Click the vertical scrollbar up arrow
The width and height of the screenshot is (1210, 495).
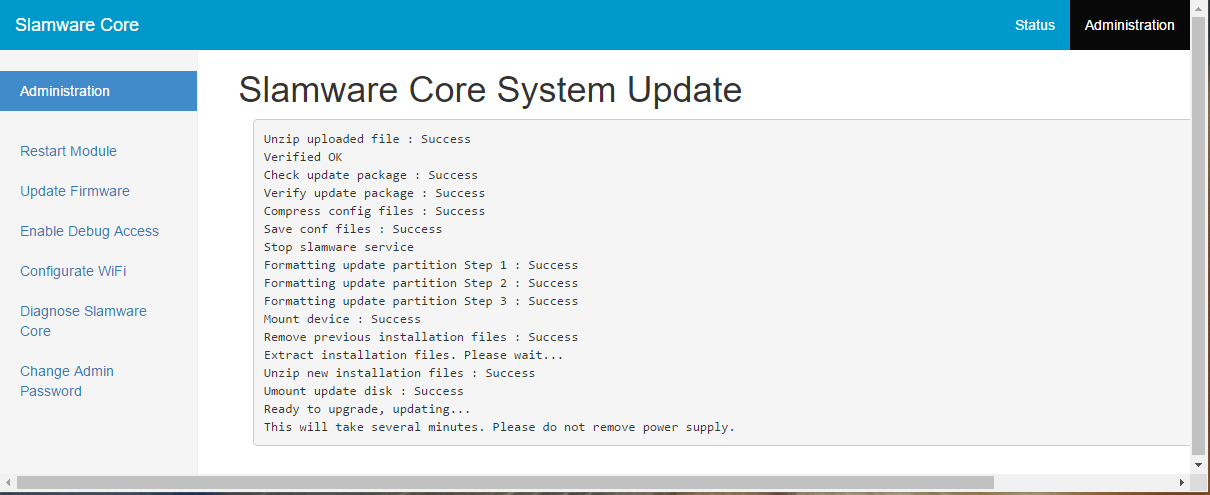click(1199, 8)
